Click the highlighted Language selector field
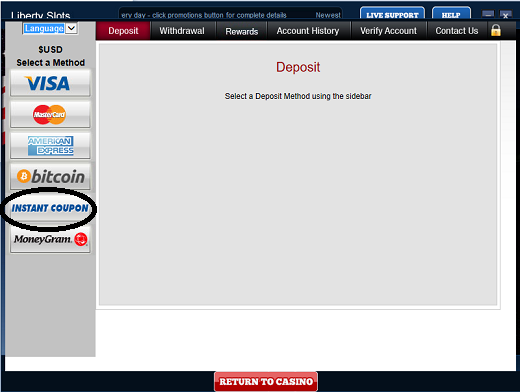Screen dimensions: 520x392 [44, 28]
